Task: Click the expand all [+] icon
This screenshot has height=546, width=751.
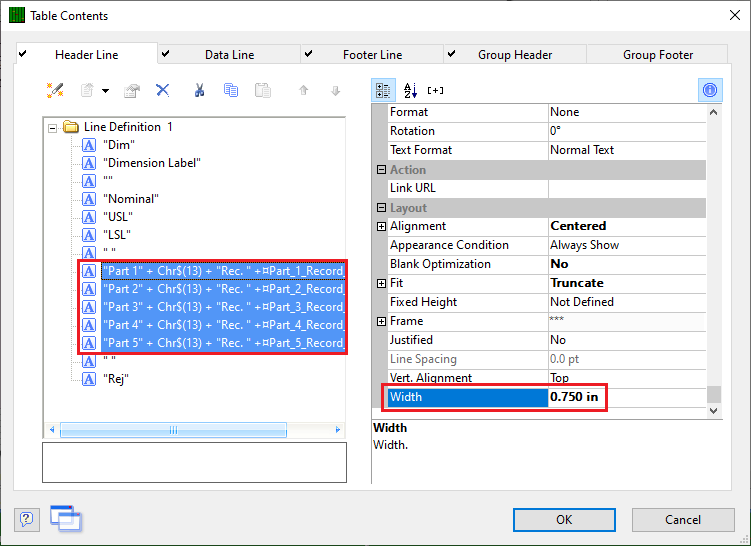Action: [435, 90]
